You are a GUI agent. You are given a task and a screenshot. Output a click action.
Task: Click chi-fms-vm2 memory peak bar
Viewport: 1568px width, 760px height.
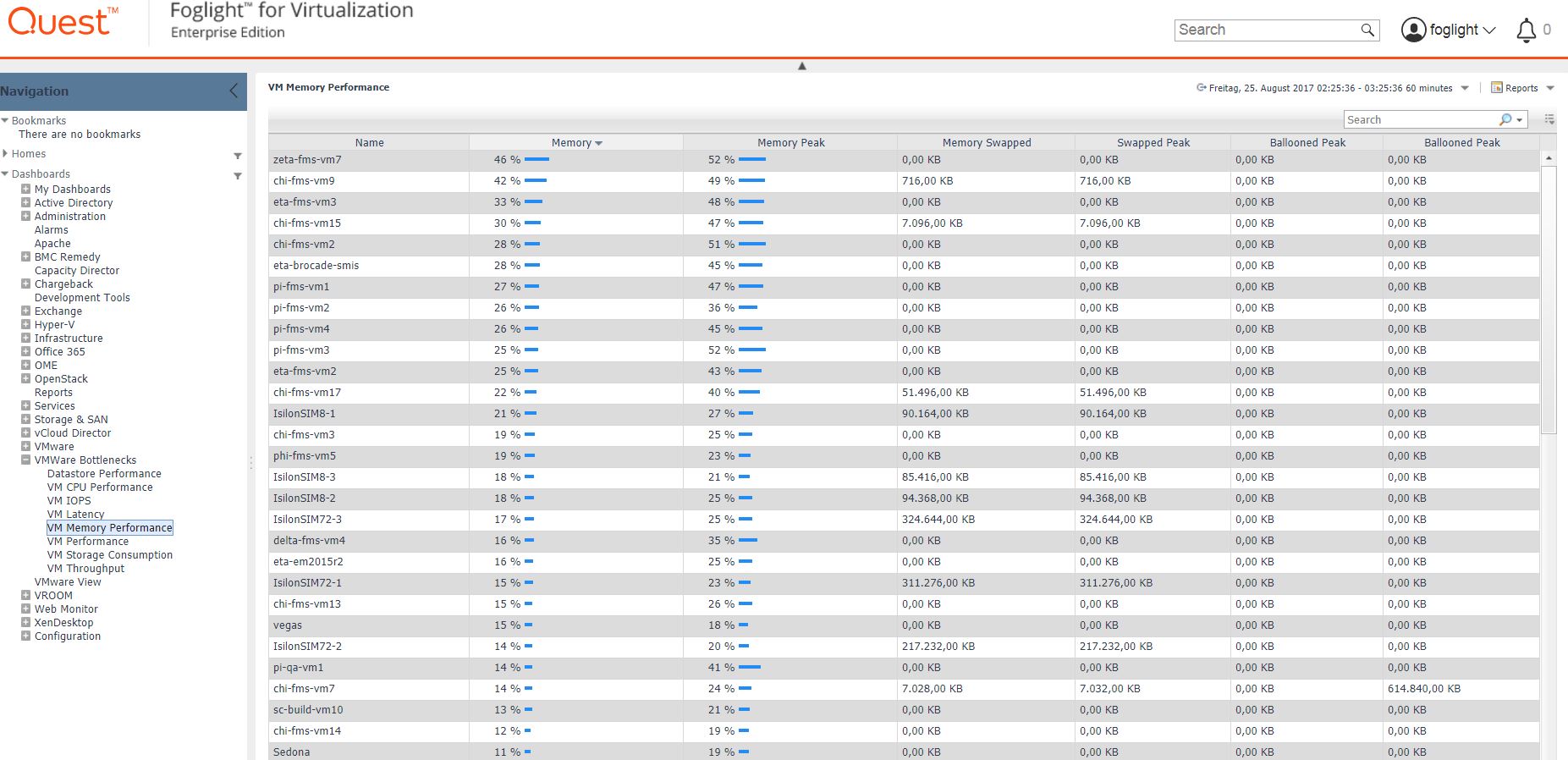[x=752, y=244]
